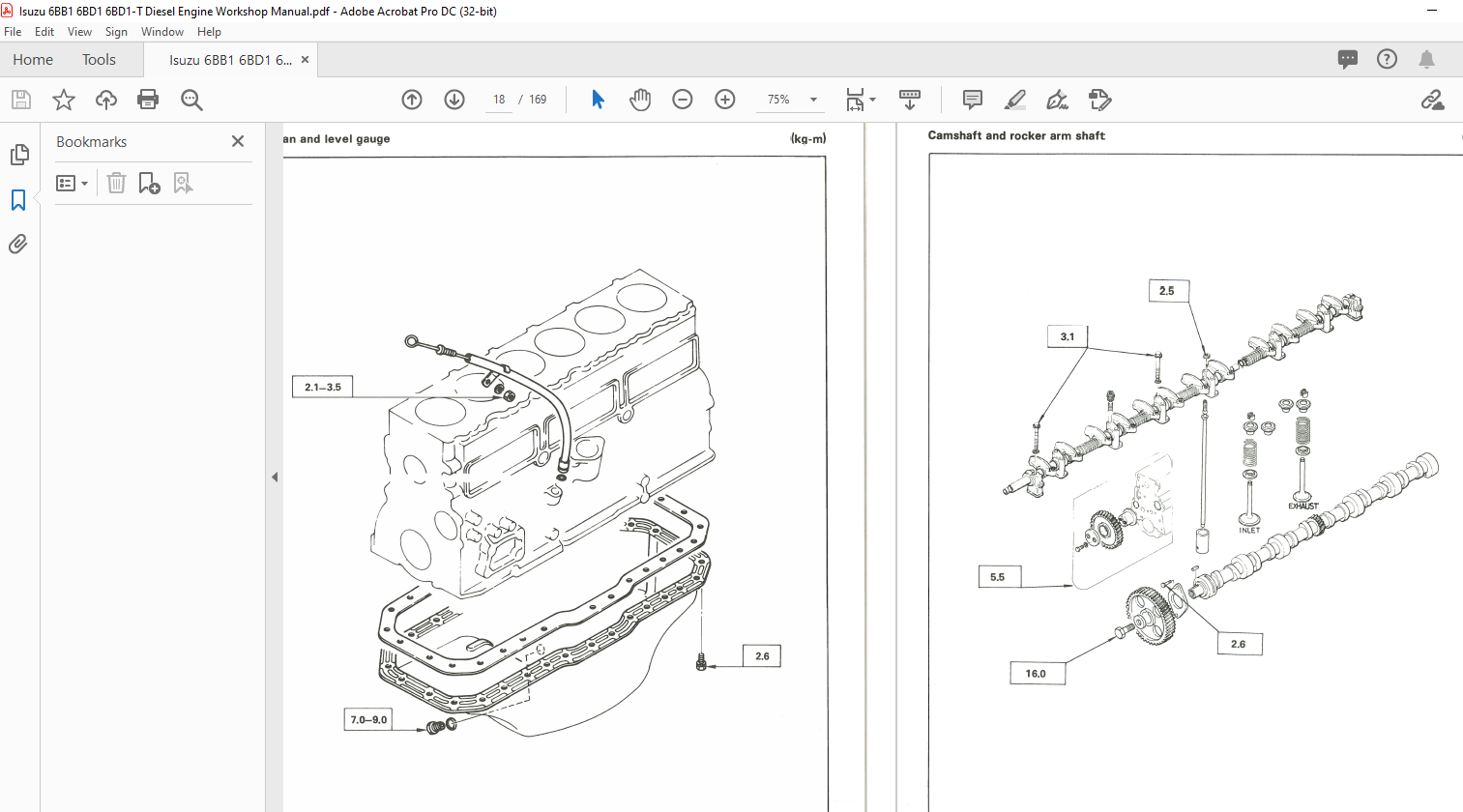Click the Bookmarks panel title
The image size is (1463, 812).
[x=92, y=142]
